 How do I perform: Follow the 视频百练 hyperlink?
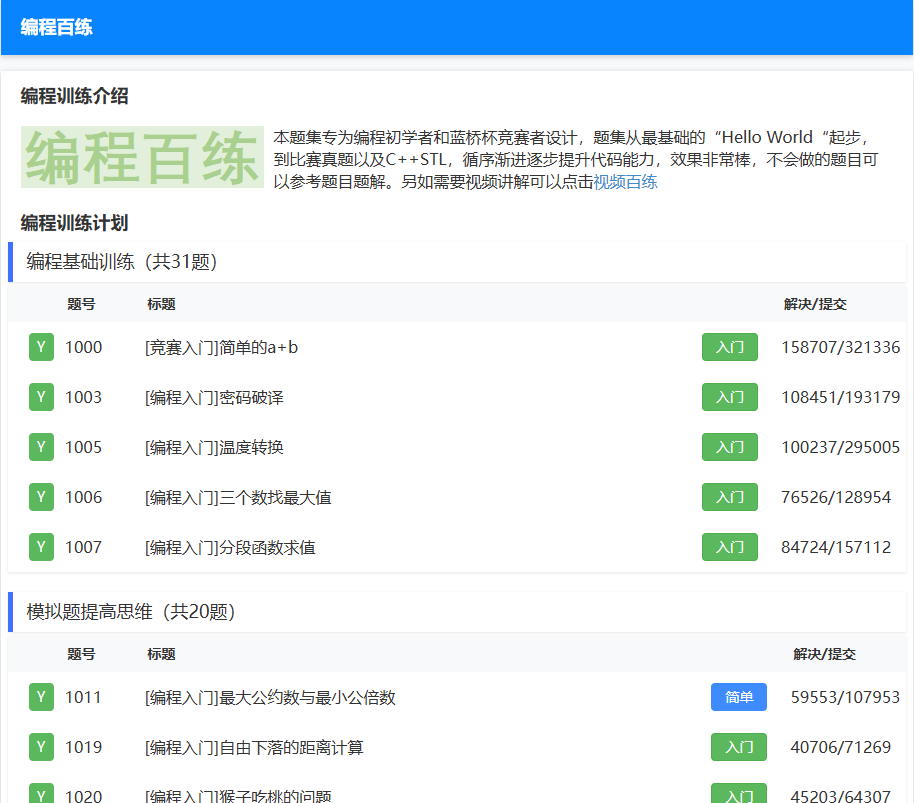[625, 182]
